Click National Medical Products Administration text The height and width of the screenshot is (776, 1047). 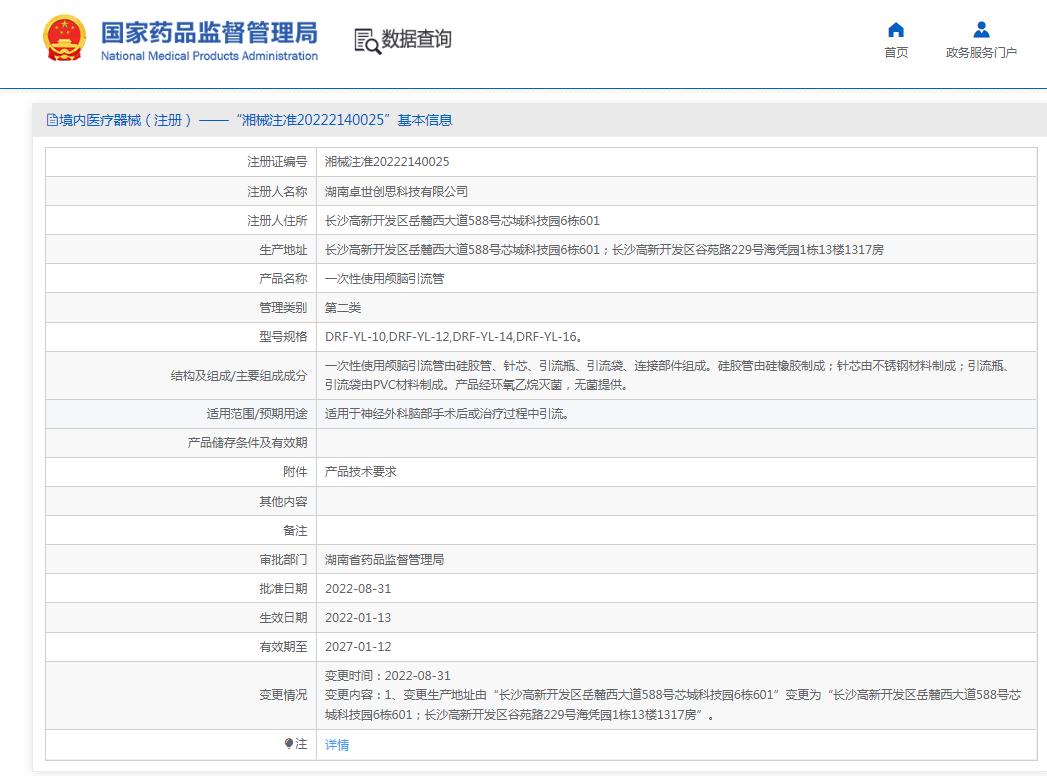(209, 56)
